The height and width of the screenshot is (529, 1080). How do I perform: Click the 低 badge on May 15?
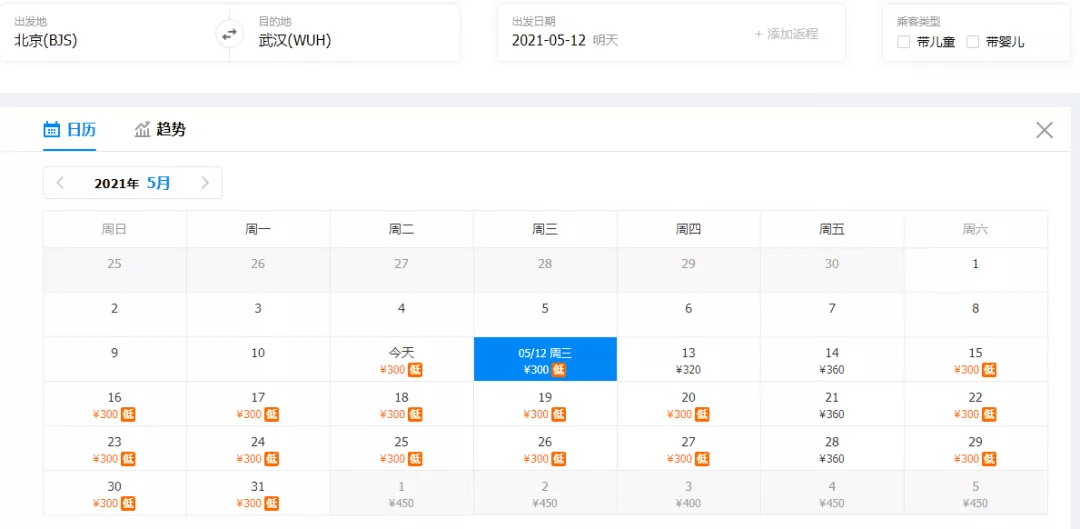tap(989, 370)
